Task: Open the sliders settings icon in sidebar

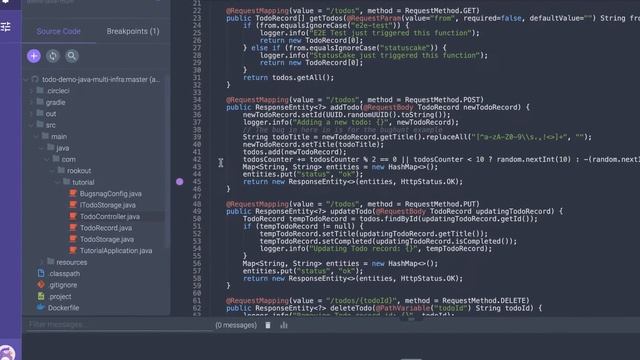Action: click(6, 27)
